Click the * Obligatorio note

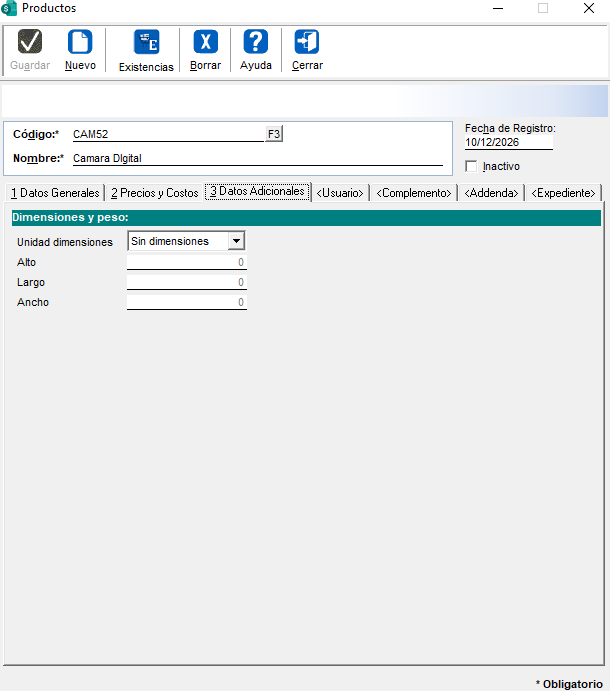(x=569, y=684)
